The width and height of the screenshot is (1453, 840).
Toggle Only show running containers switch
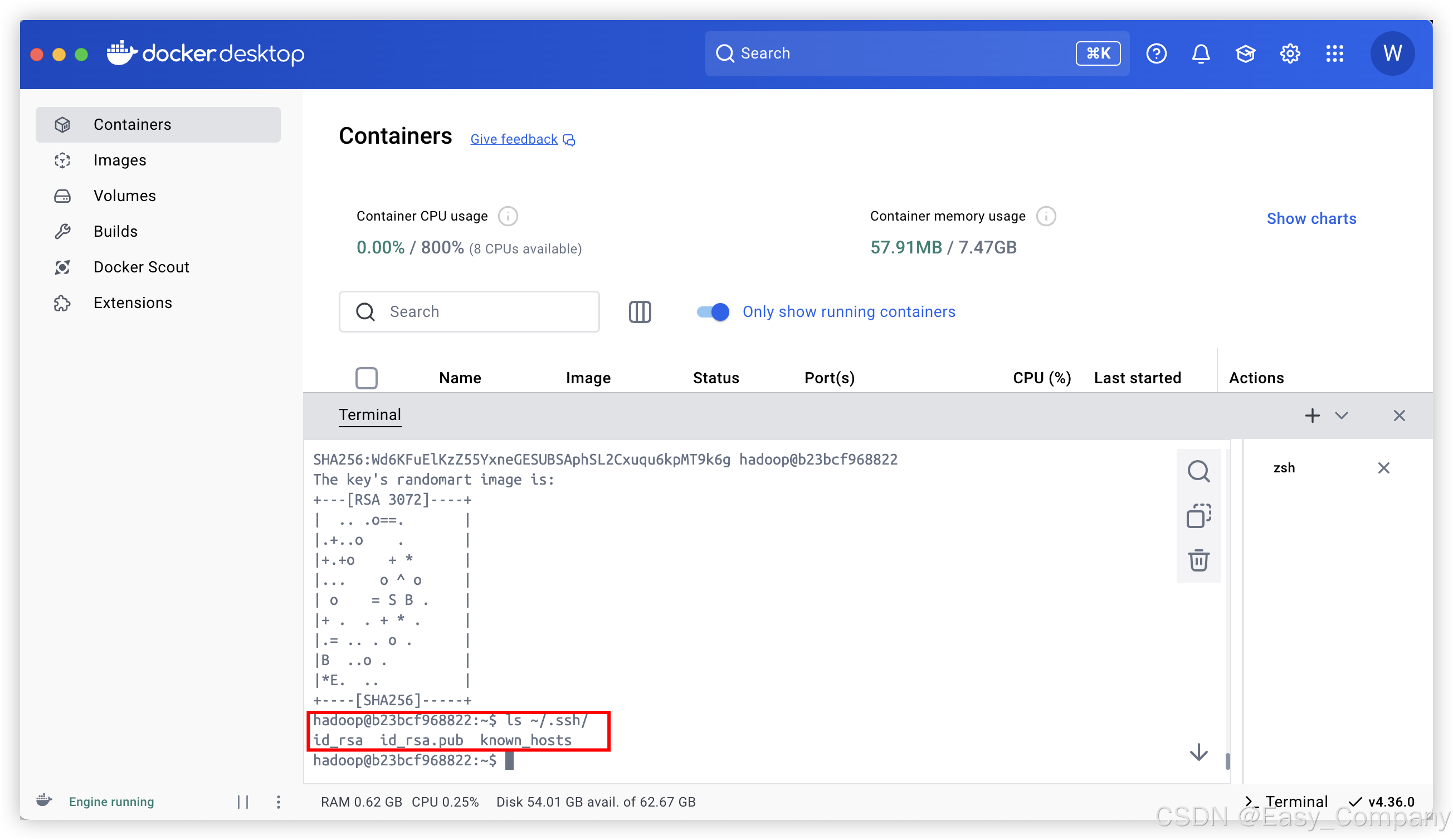pyautogui.click(x=713, y=312)
